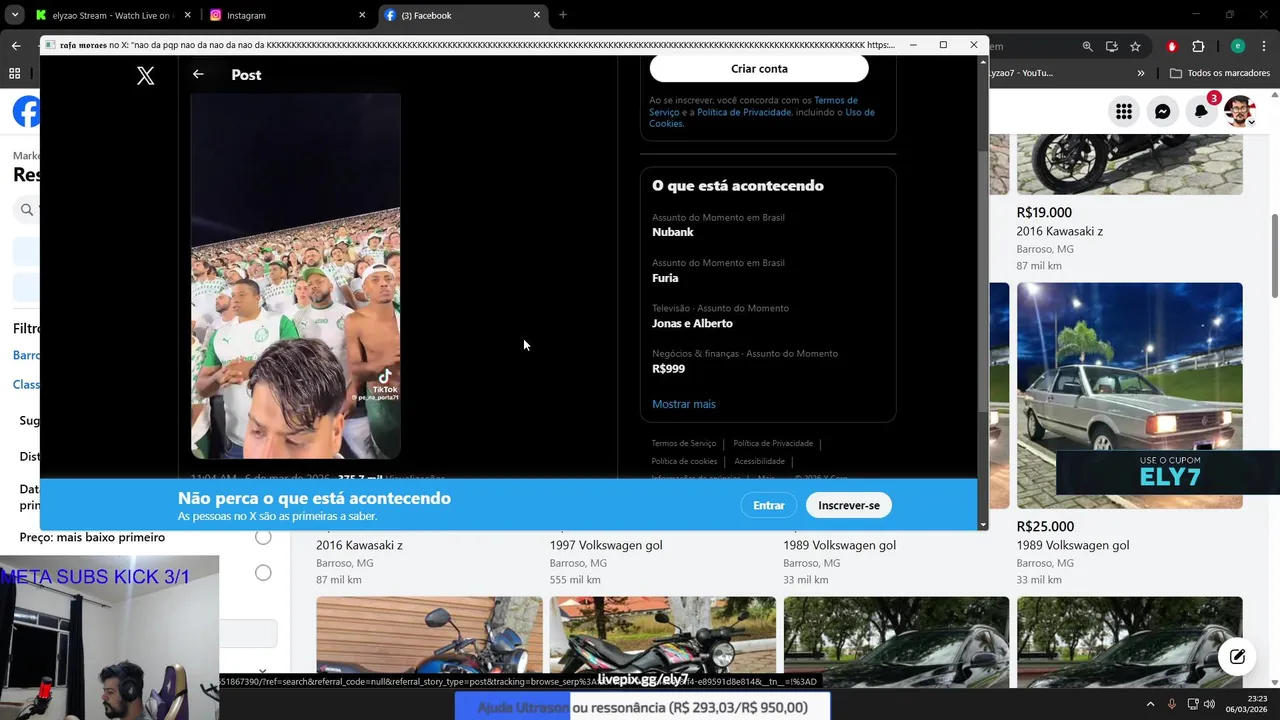Screen dimensions: 1280x720
Task: Open the Chrome extensions puzzle icon
Action: pyautogui.click(x=1199, y=46)
